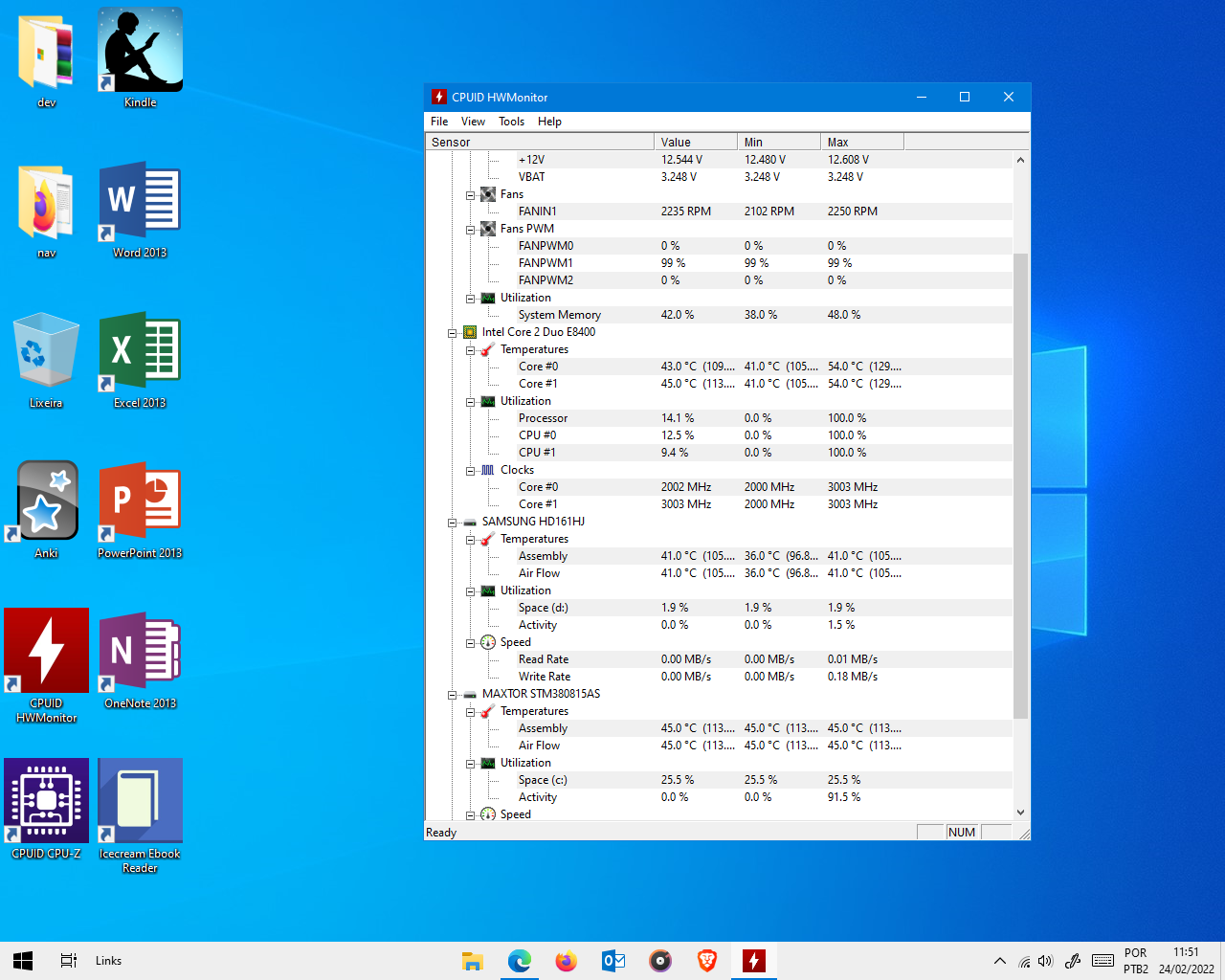
Task: Open the Help menu
Action: point(549,122)
